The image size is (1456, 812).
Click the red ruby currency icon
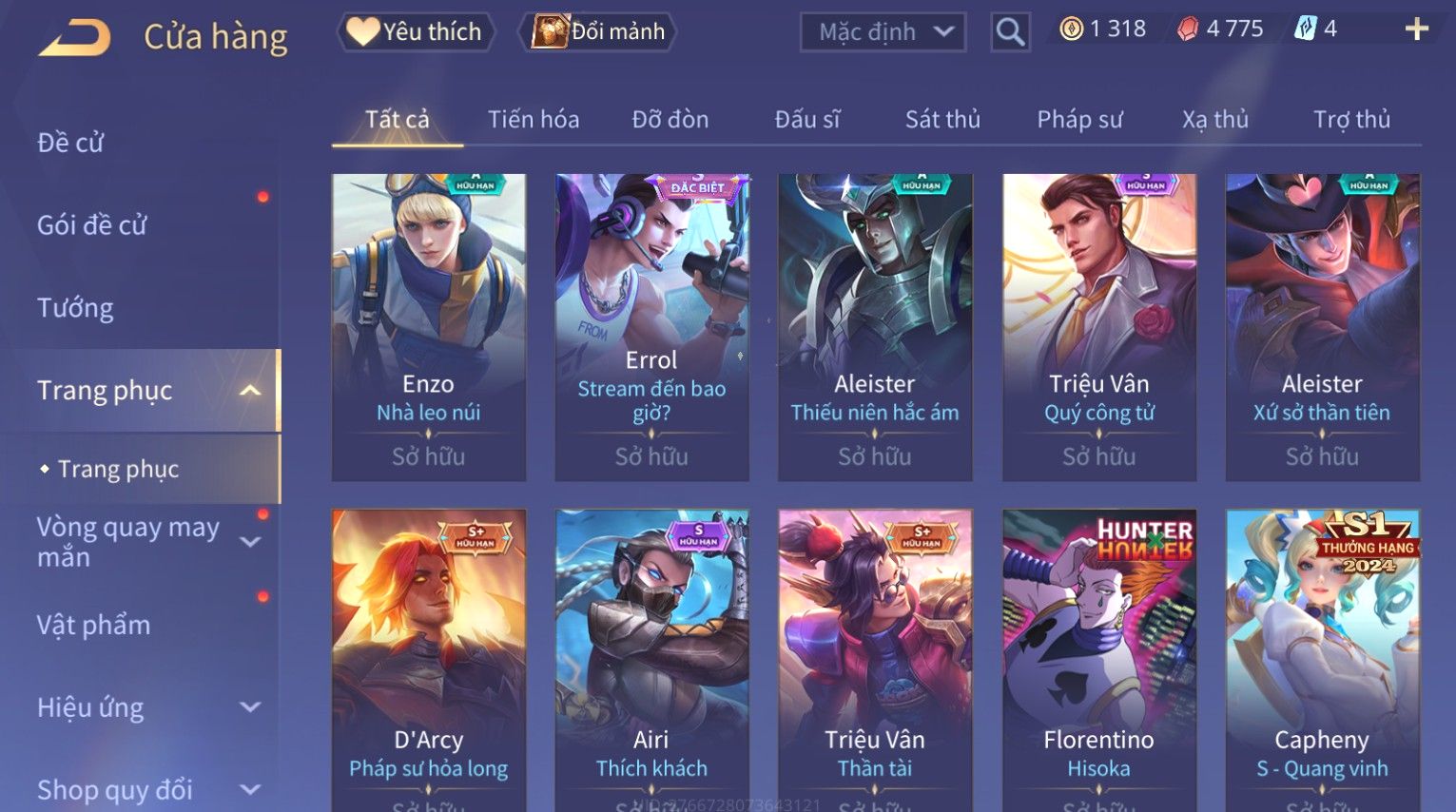(1188, 29)
